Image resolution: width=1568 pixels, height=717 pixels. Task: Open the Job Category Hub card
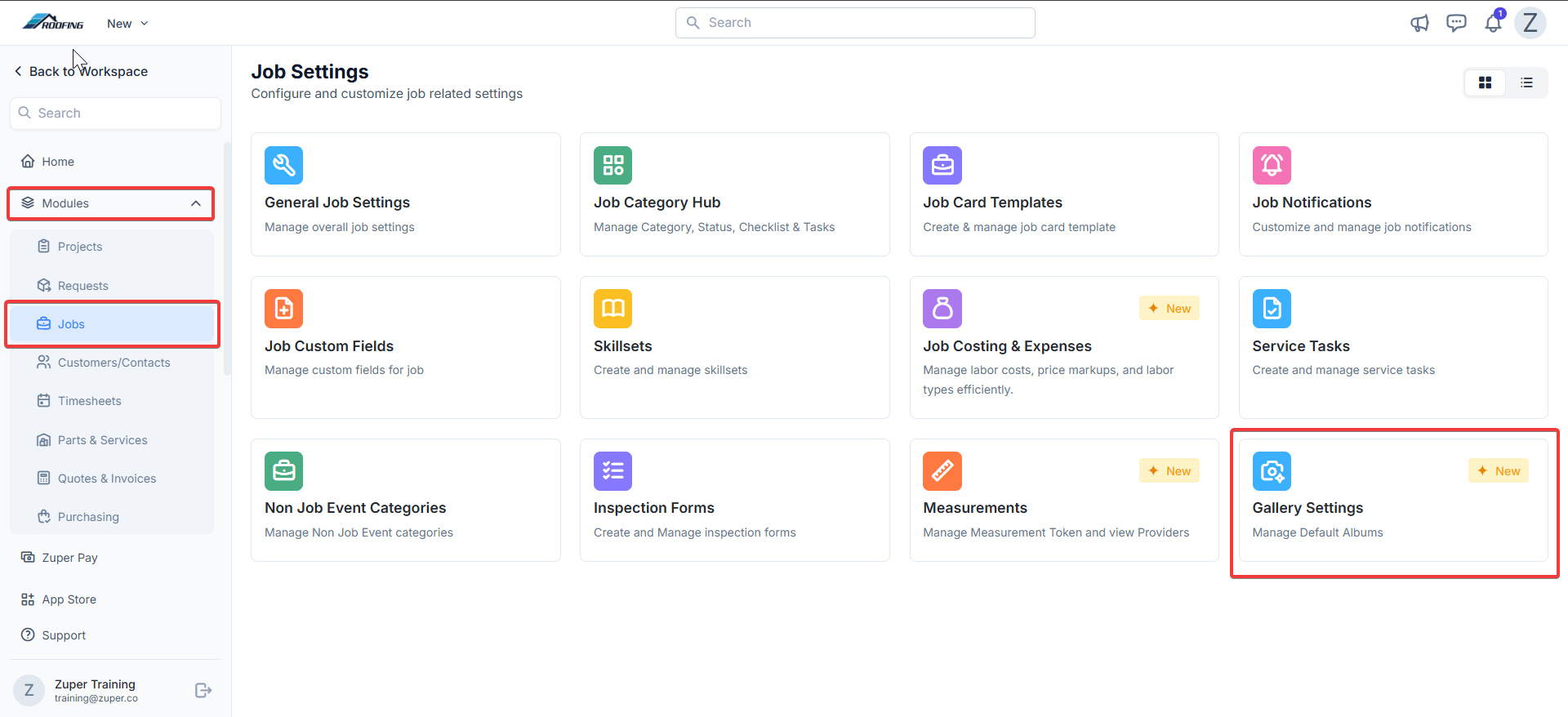click(x=734, y=194)
